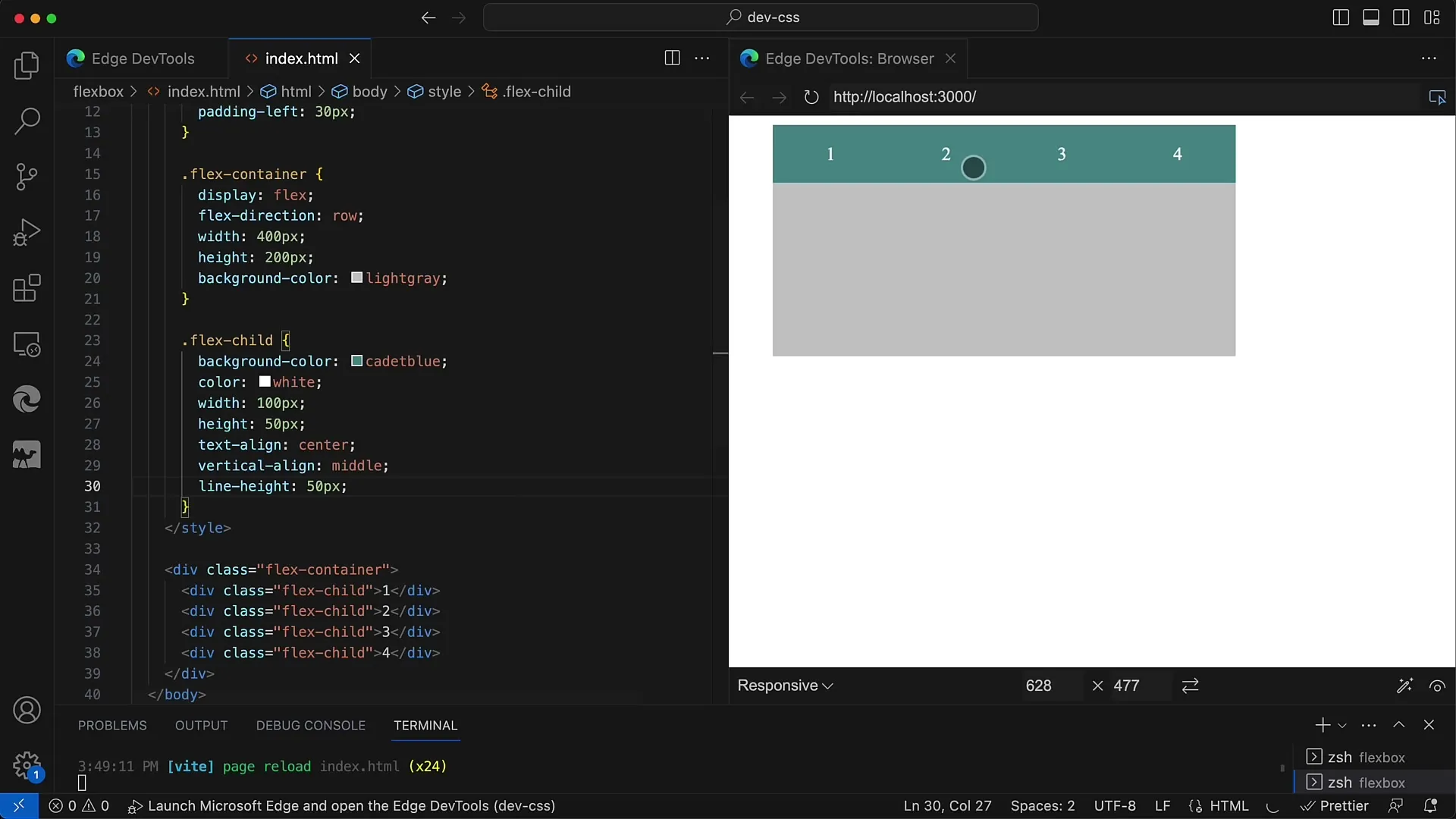Click the dev-css command center search box
The height and width of the screenshot is (819, 1456).
coord(761,17)
